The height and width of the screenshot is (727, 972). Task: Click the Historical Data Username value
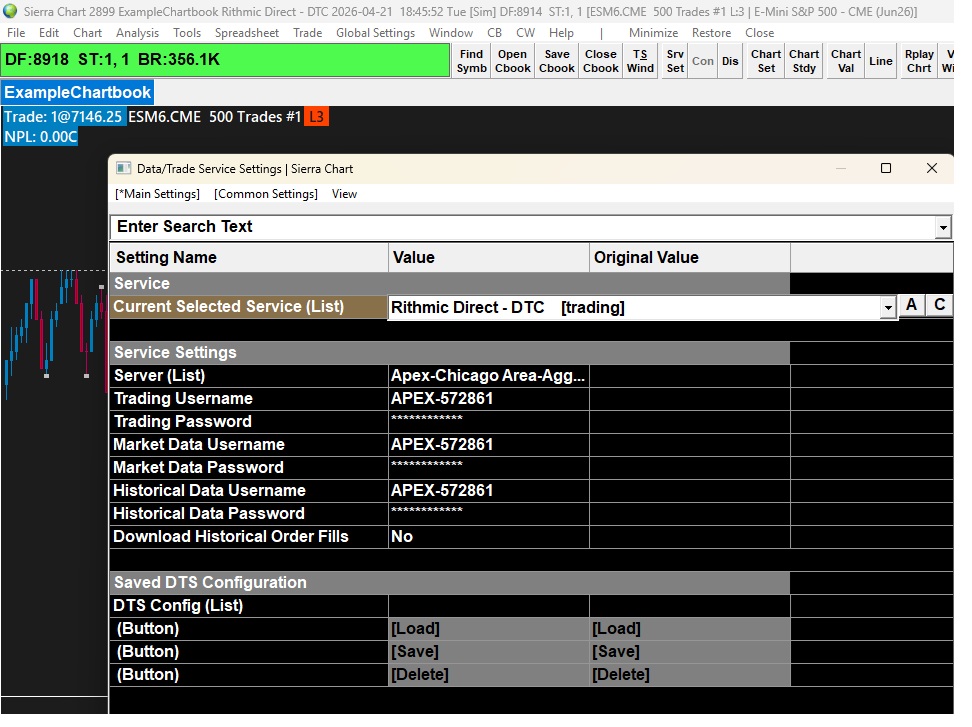point(488,490)
